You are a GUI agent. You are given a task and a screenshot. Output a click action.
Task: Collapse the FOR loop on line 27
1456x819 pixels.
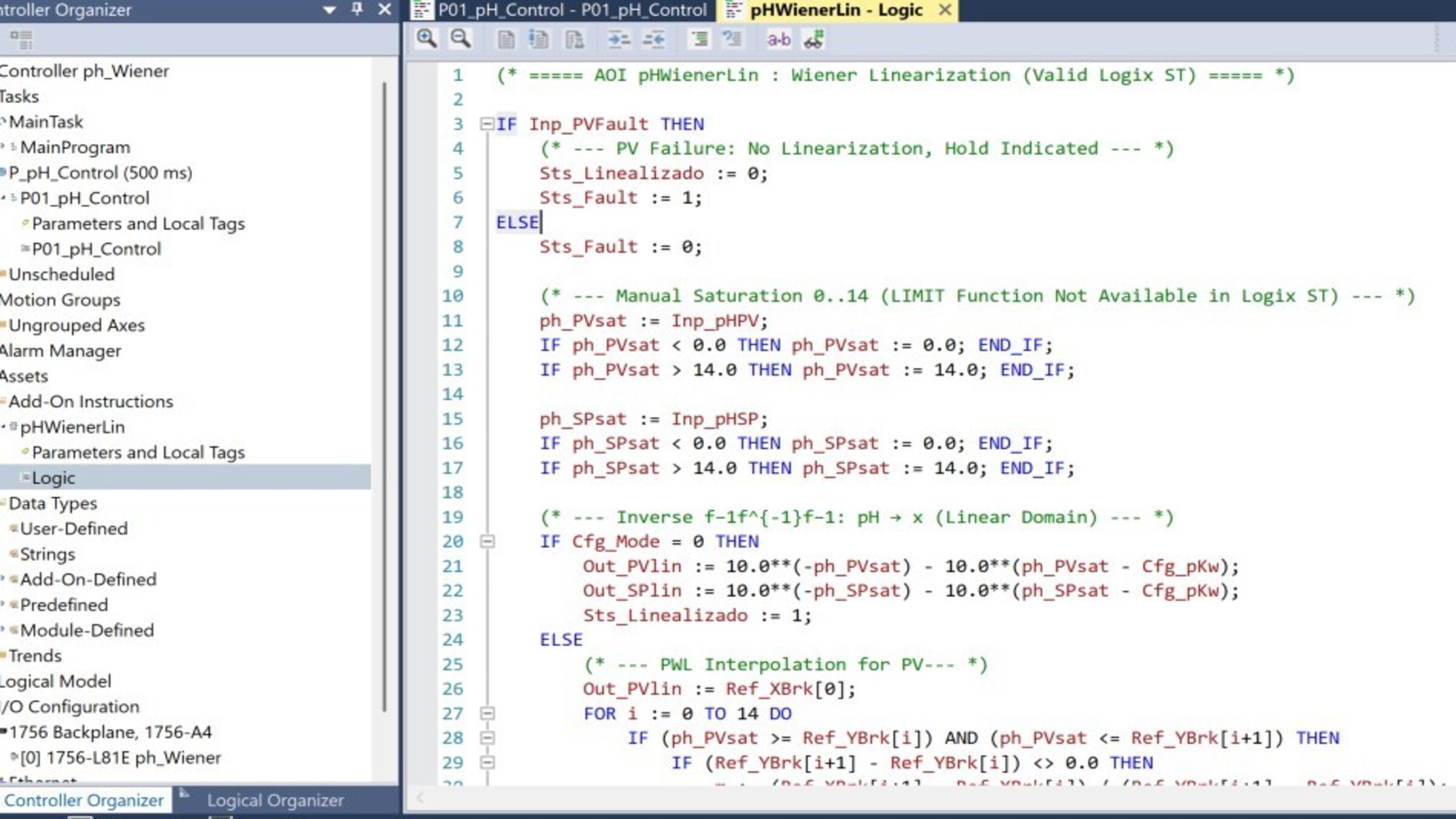(487, 713)
